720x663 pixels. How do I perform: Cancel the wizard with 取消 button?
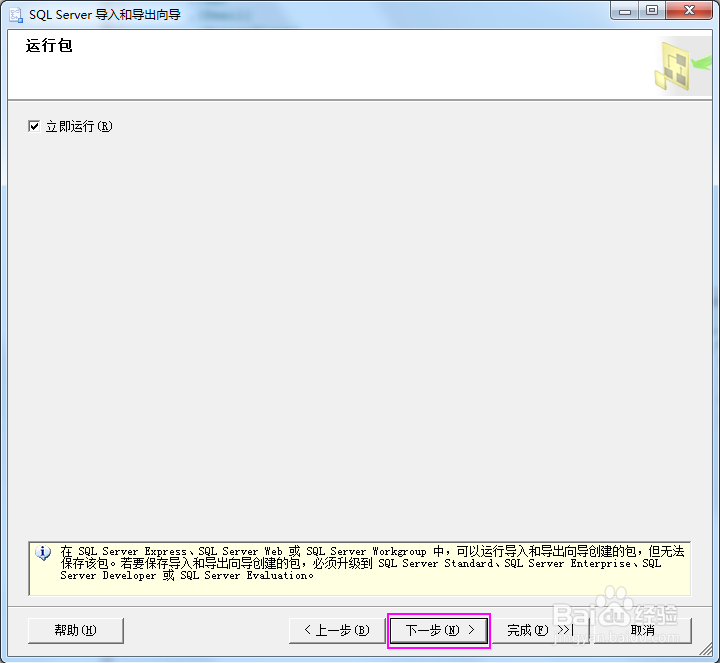(643, 630)
